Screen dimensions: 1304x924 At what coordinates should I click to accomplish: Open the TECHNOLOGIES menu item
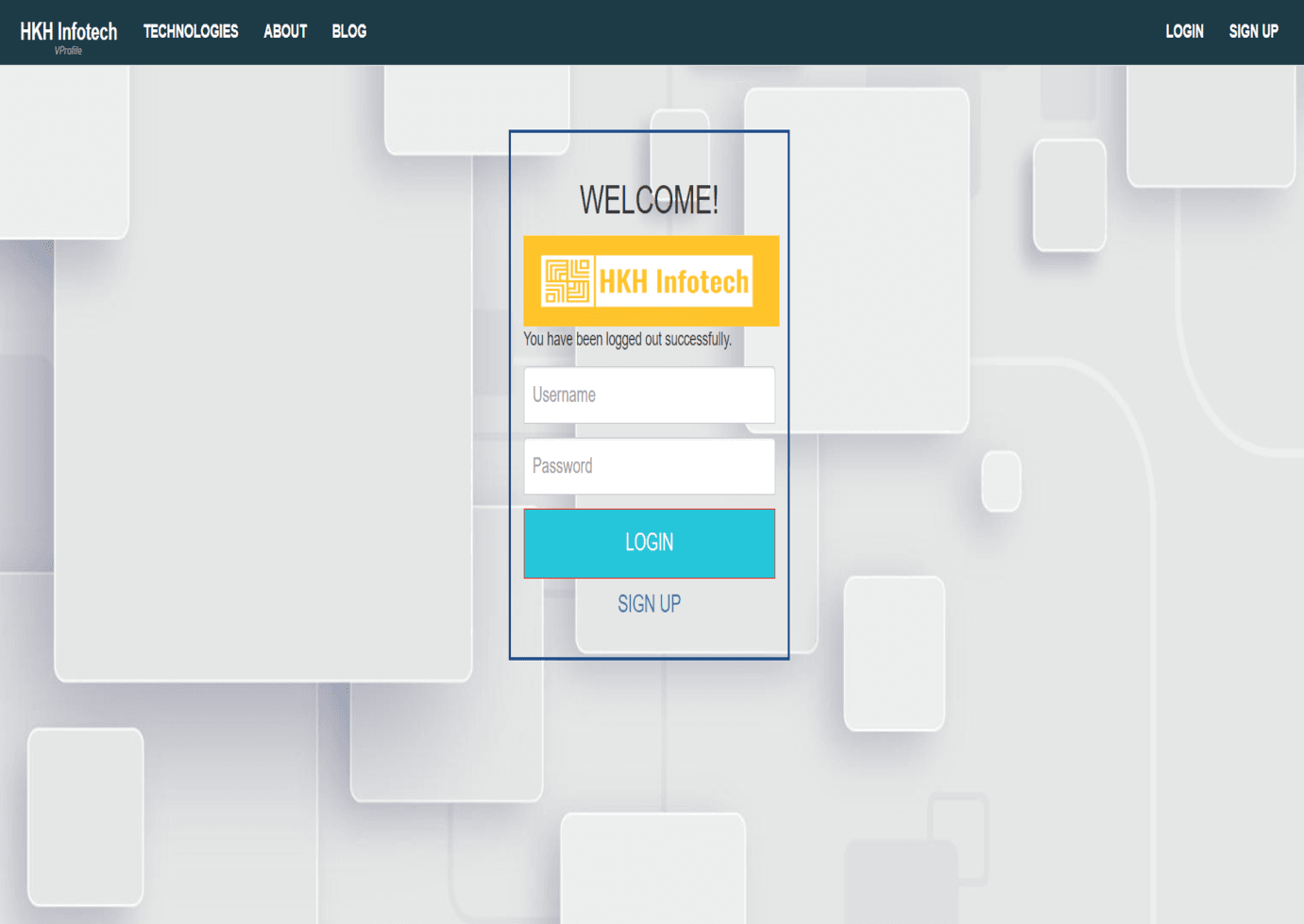tap(191, 31)
